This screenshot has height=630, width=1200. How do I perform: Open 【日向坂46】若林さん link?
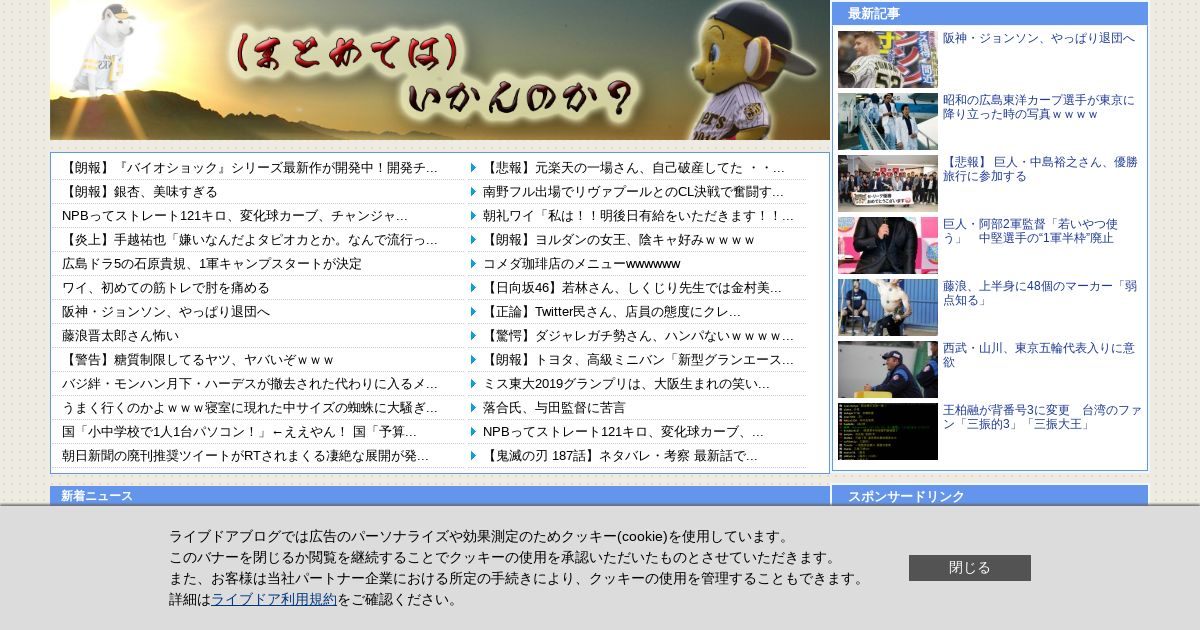point(633,287)
